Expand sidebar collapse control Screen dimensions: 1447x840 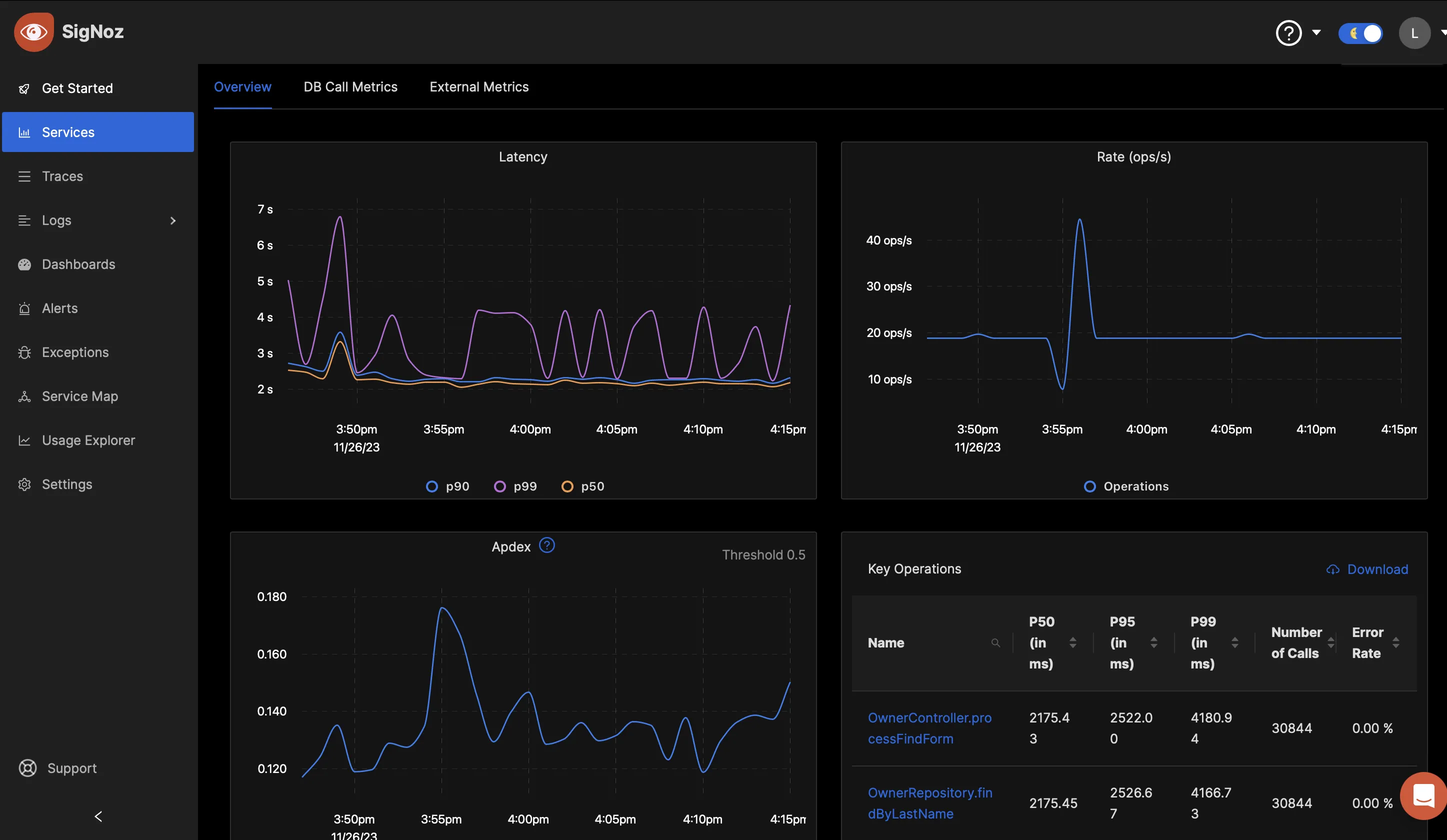pyautogui.click(x=97, y=817)
